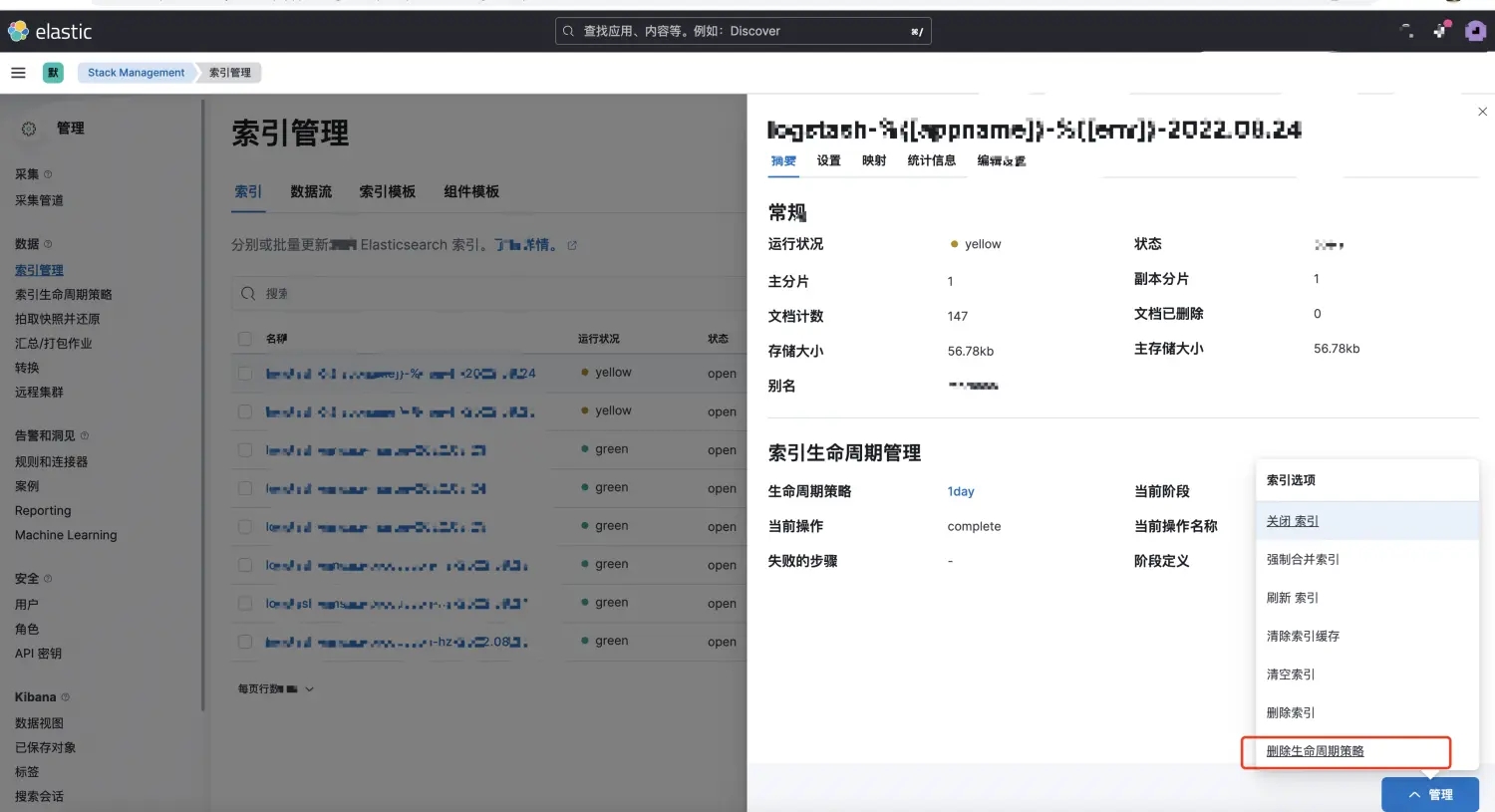The height and width of the screenshot is (812, 1495).
Task: Open the 映射 tab in flyout
Action: coord(874,160)
